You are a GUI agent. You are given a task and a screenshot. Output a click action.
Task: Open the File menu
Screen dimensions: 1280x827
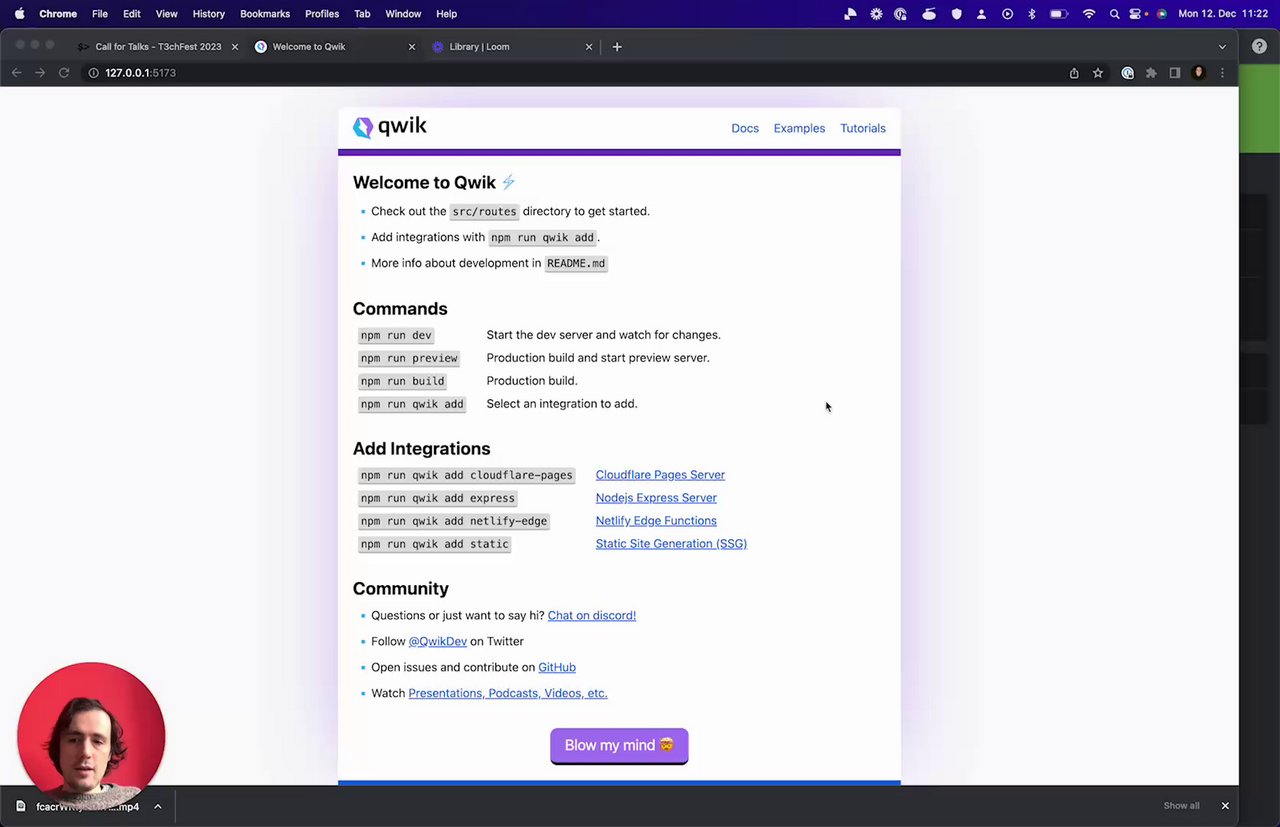point(100,14)
